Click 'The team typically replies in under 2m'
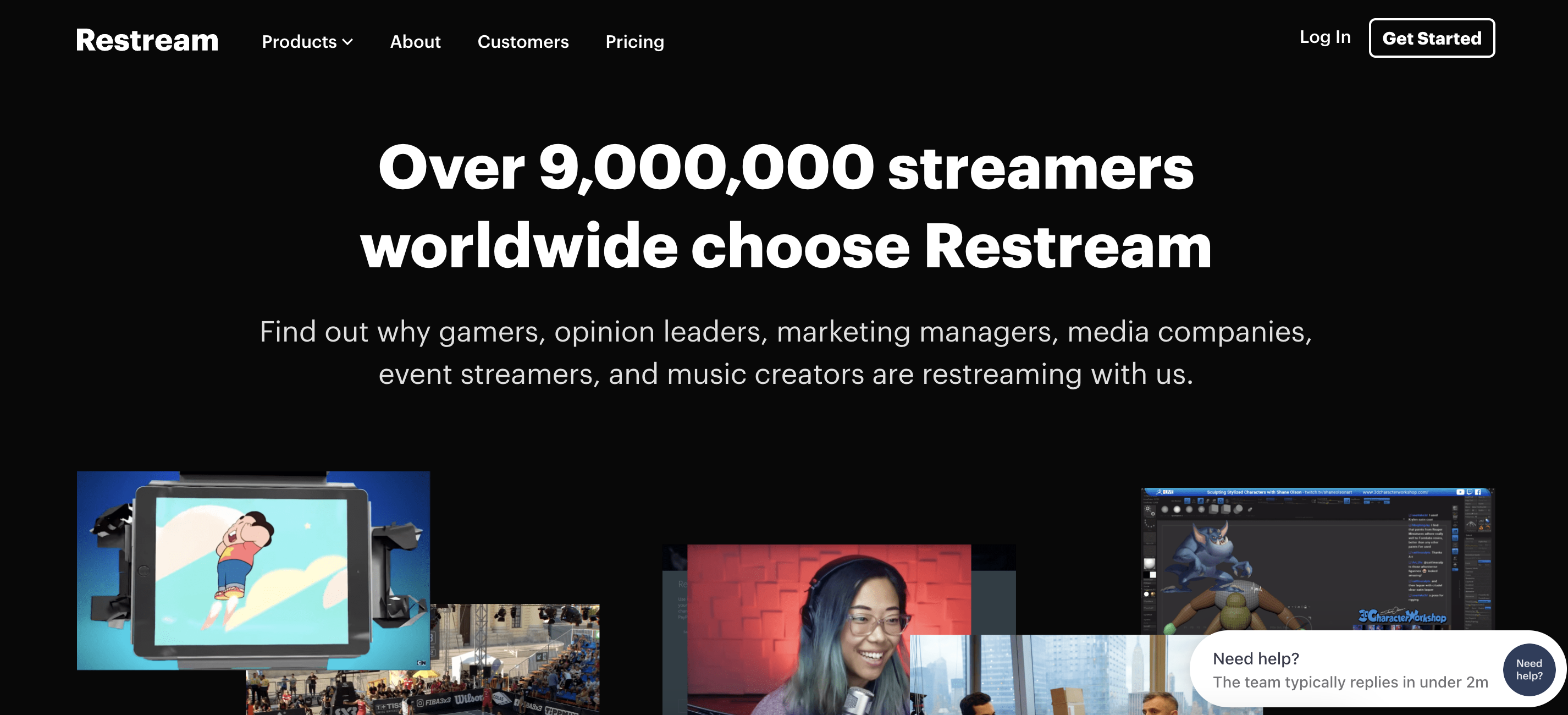Image resolution: width=1568 pixels, height=715 pixels. pyautogui.click(x=1350, y=681)
